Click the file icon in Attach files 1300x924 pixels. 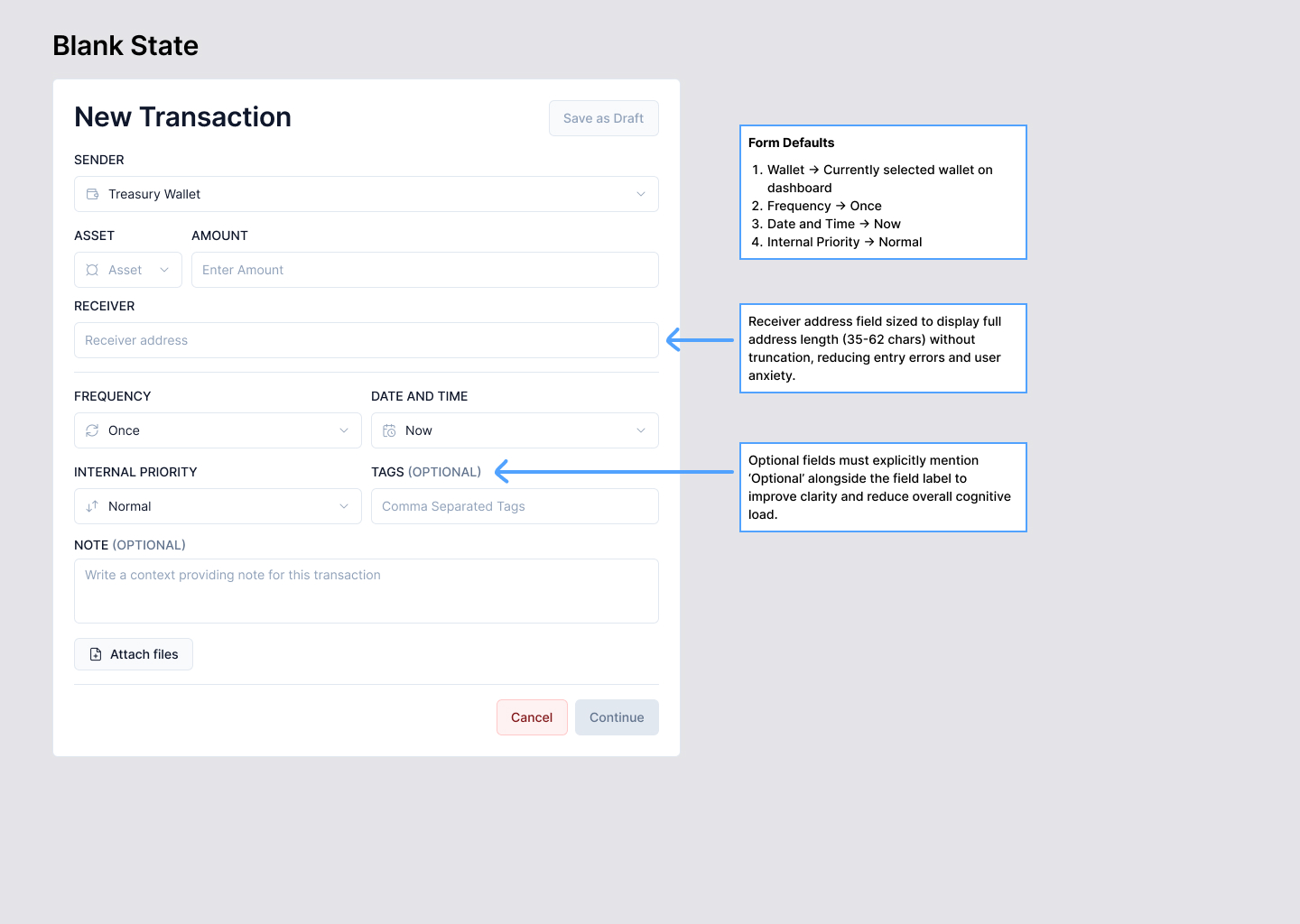[96, 654]
